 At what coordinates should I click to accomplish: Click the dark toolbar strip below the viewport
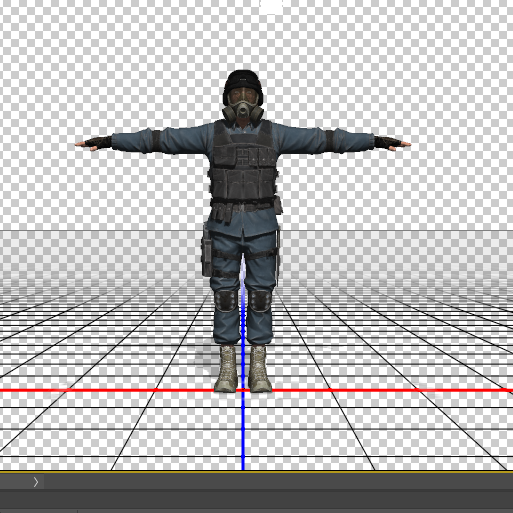[x=256, y=482]
